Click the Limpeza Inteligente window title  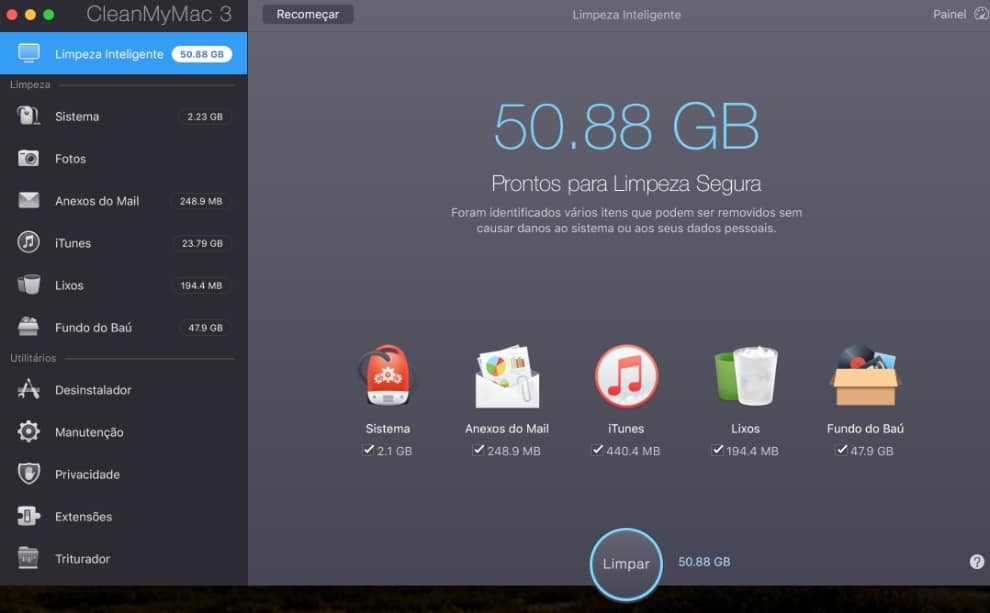[626, 15]
